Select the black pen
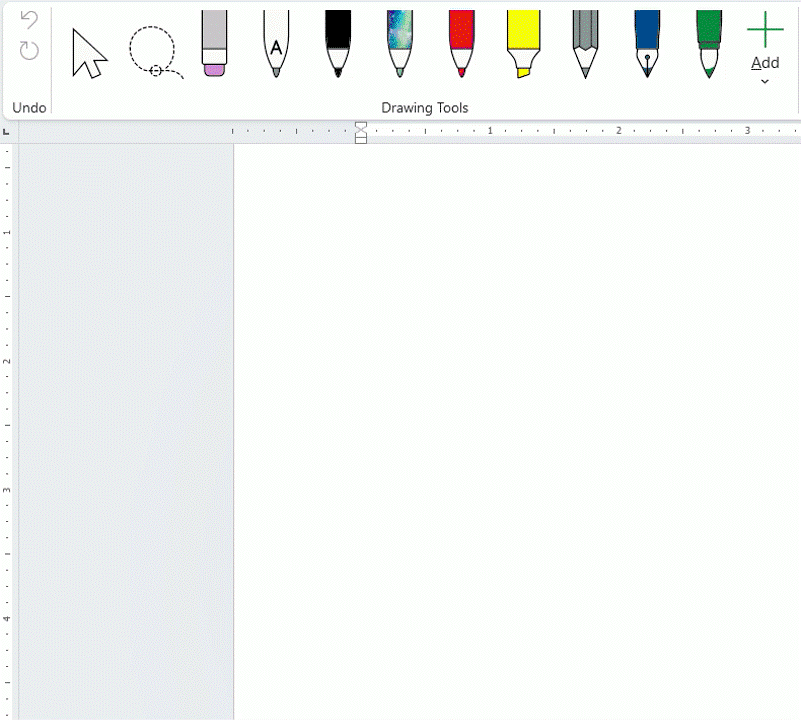Viewport: 801px width, 720px height. [338, 44]
